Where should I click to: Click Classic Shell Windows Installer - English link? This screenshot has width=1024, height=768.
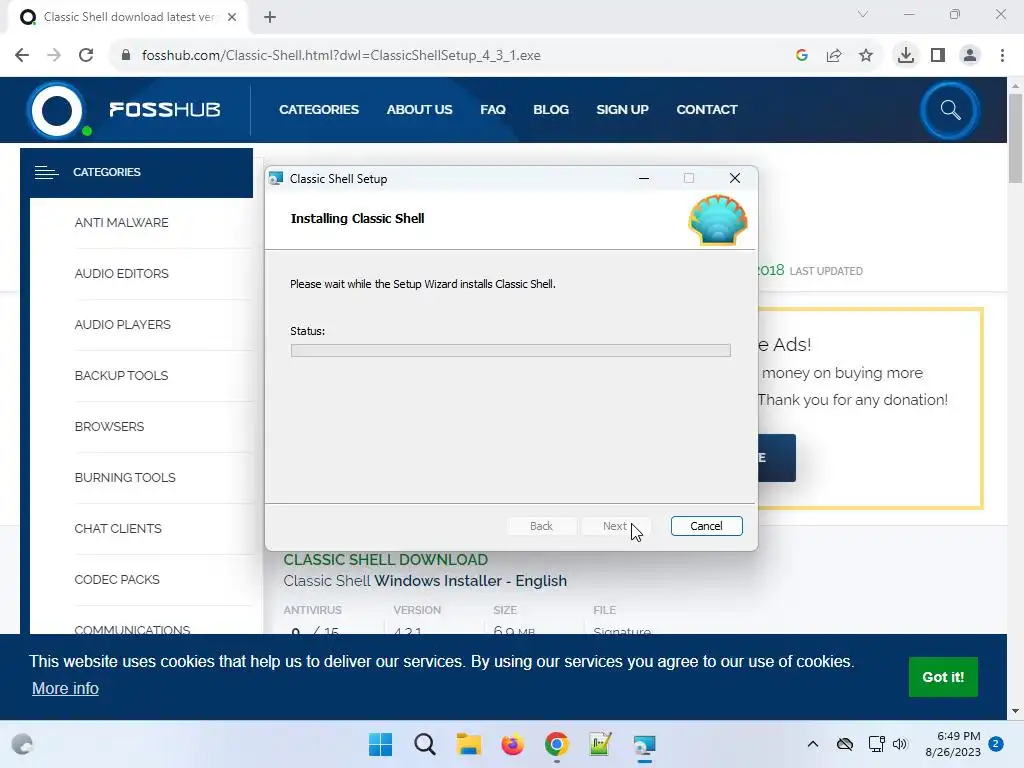coord(425,581)
